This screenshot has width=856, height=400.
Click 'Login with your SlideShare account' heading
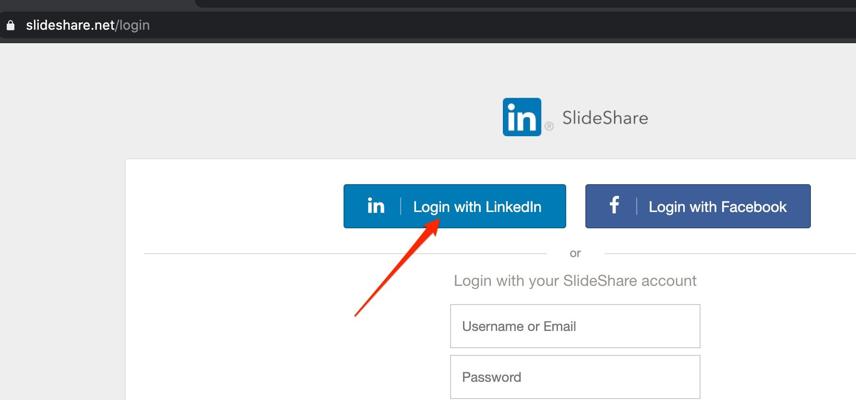click(x=575, y=281)
